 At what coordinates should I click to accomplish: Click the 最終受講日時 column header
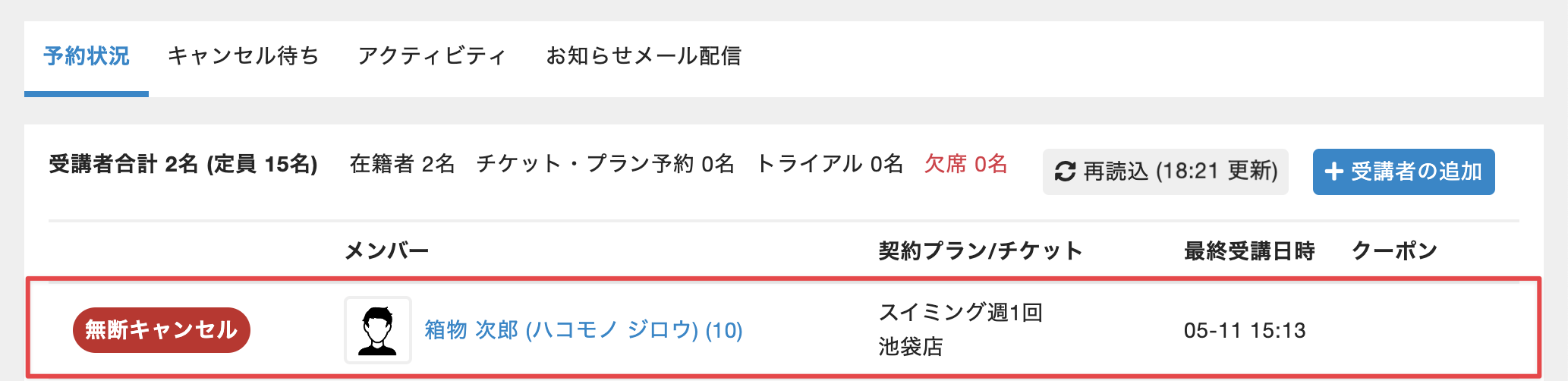(1249, 250)
